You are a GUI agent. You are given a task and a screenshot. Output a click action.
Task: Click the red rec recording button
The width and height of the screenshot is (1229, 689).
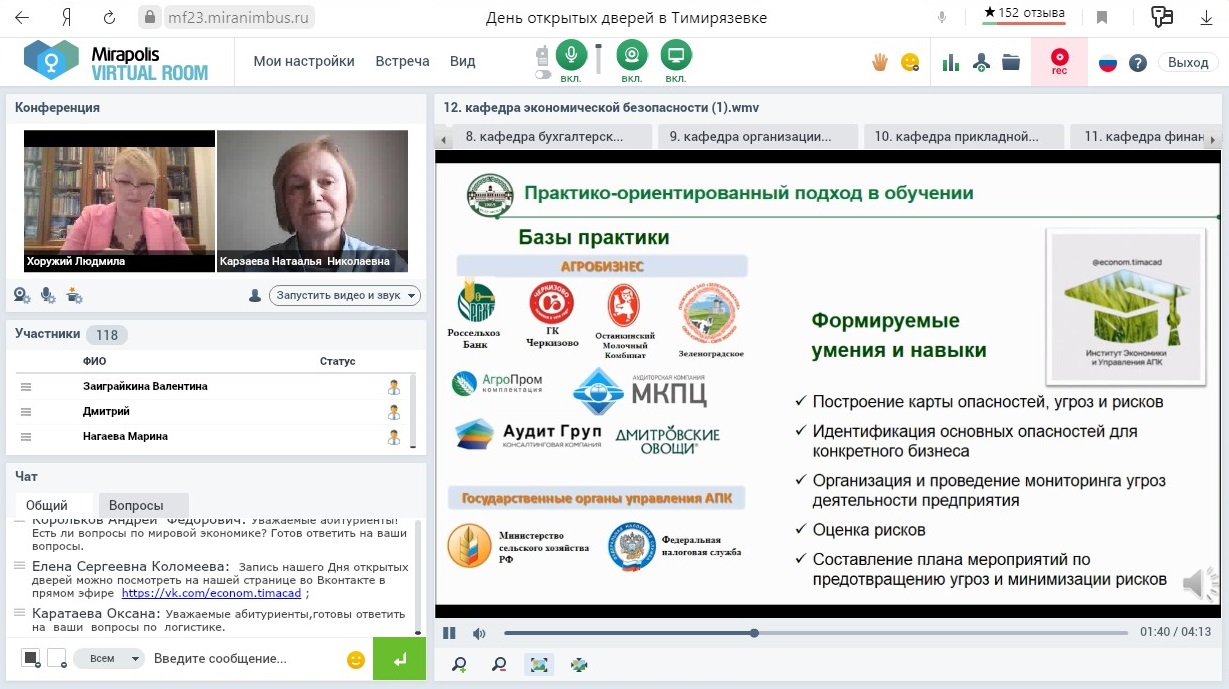click(1058, 62)
